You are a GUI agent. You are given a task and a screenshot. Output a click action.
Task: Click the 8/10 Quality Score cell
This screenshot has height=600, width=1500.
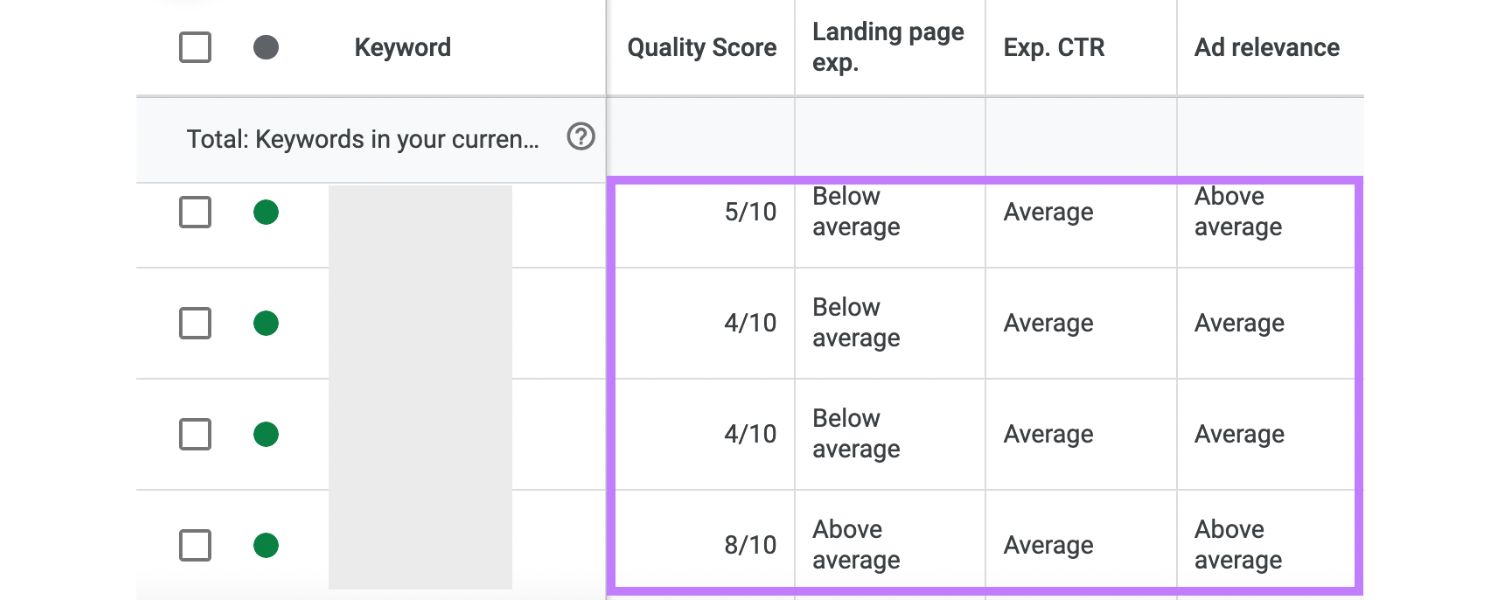750,545
